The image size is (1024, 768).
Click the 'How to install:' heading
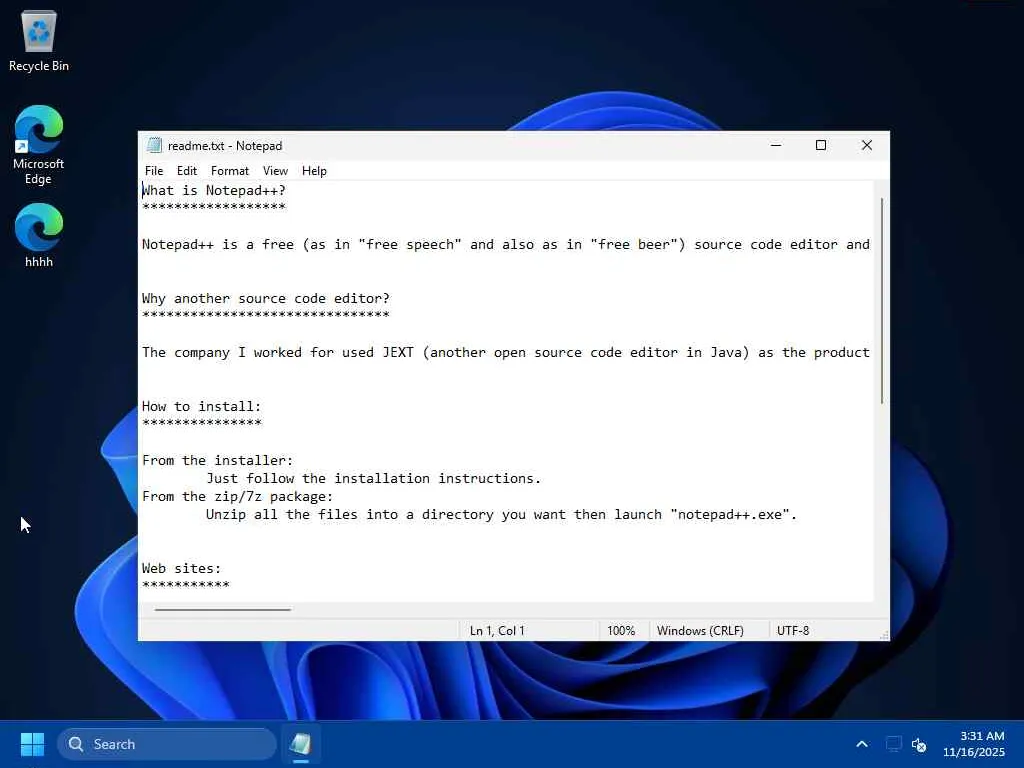pyautogui.click(x=201, y=406)
